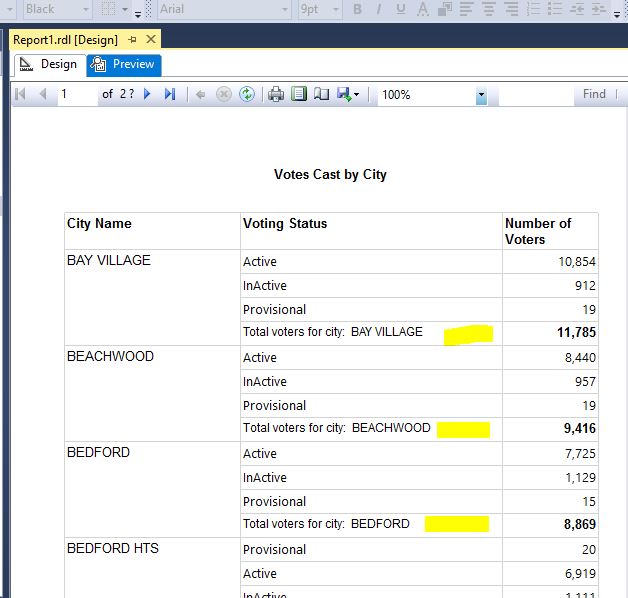The width and height of the screenshot is (628, 598).
Task: Close the Report1.rdl document tab
Action: click(x=151, y=40)
